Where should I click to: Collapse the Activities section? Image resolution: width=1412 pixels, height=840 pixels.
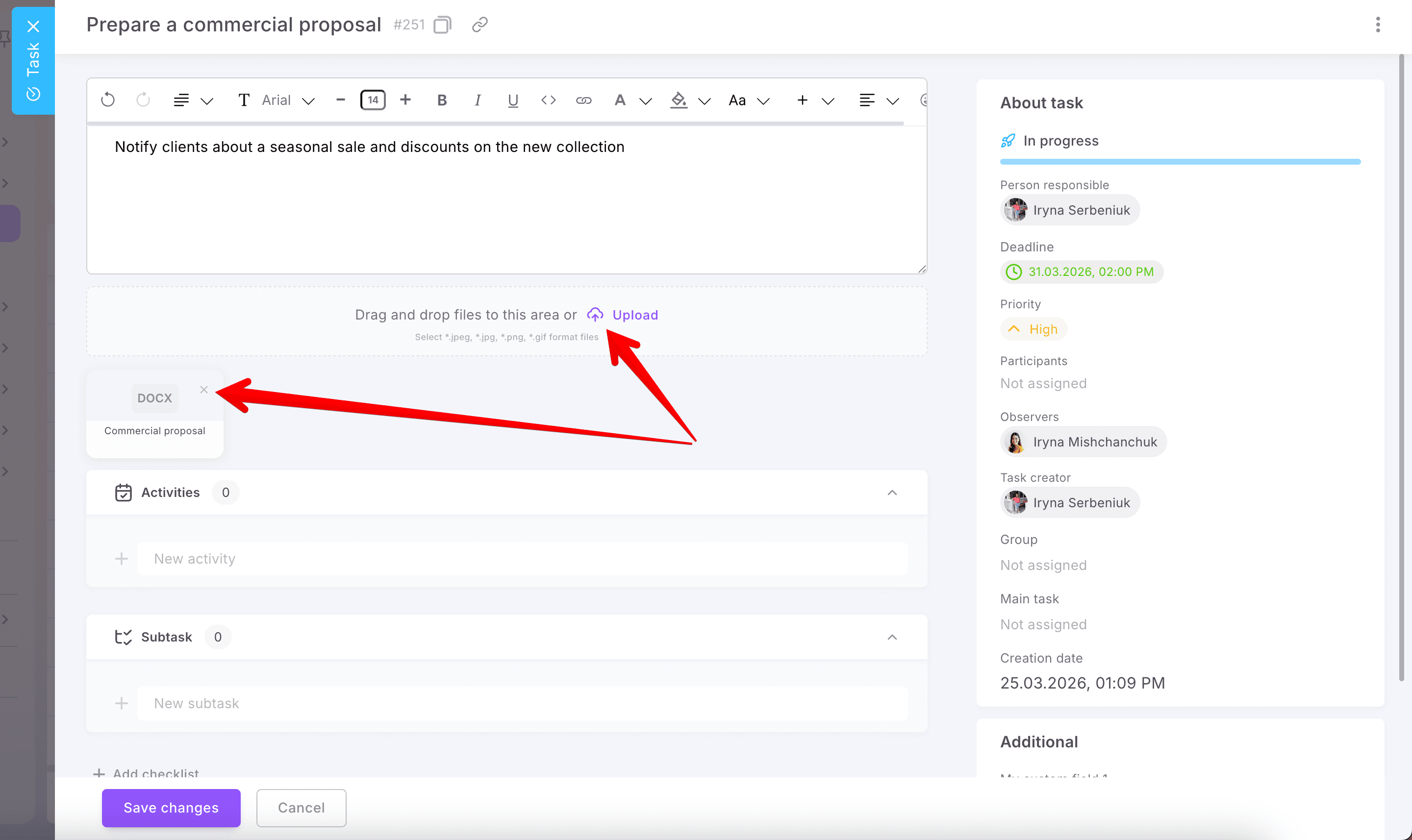pyautogui.click(x=892, y=493)
